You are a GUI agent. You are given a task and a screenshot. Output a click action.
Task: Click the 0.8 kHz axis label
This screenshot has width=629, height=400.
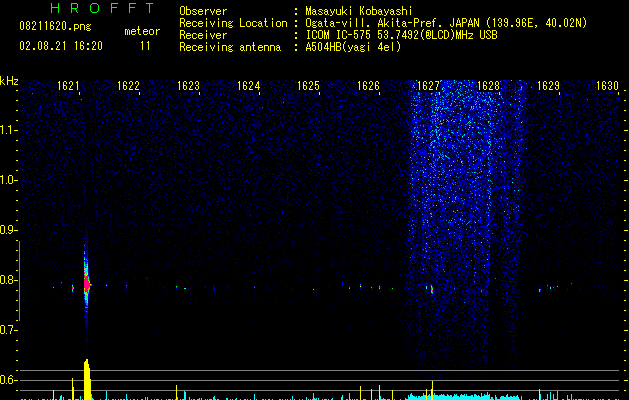point(8,280)
